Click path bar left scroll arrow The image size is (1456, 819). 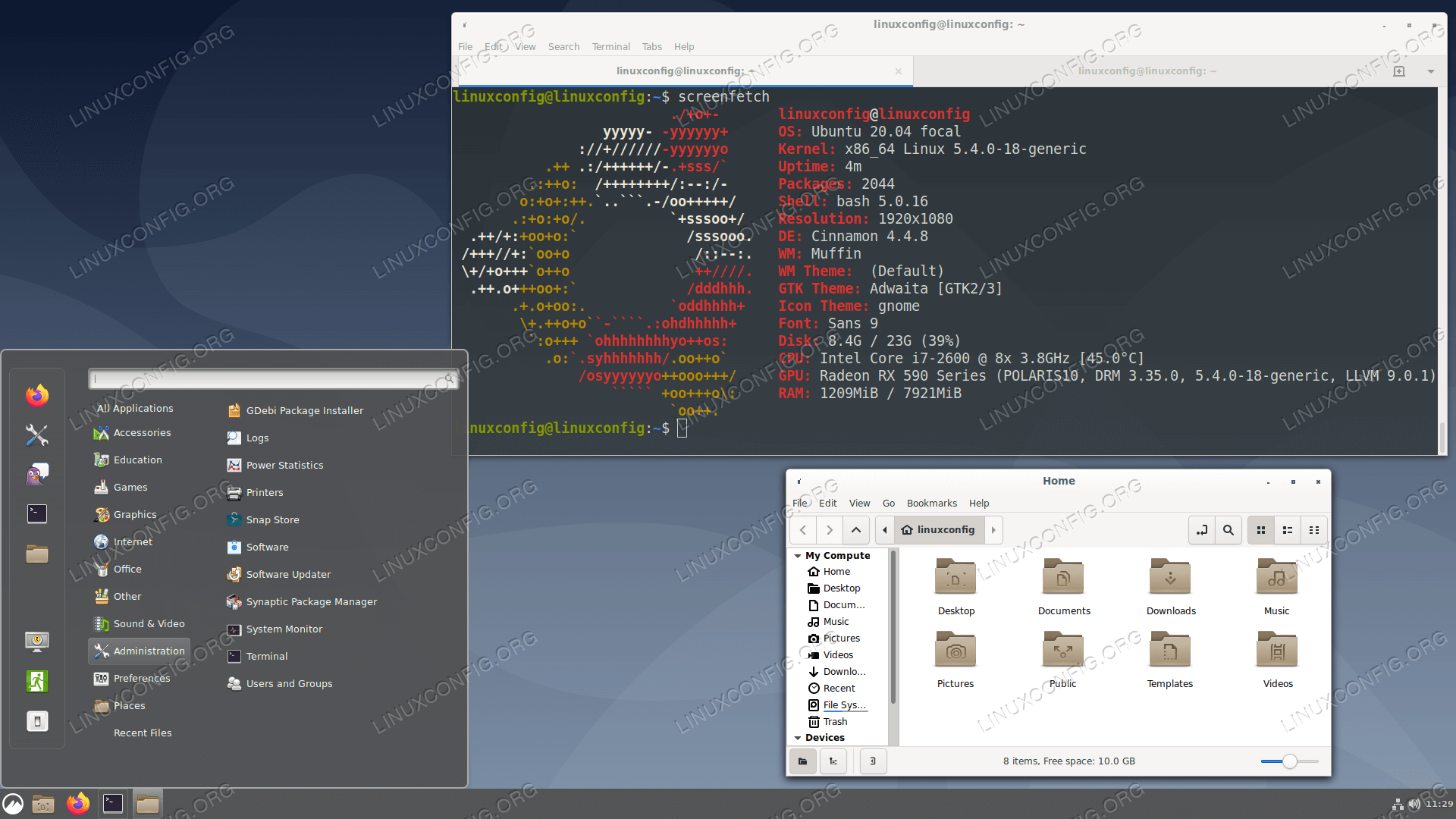pyautogui.click(x=885, y=530)
